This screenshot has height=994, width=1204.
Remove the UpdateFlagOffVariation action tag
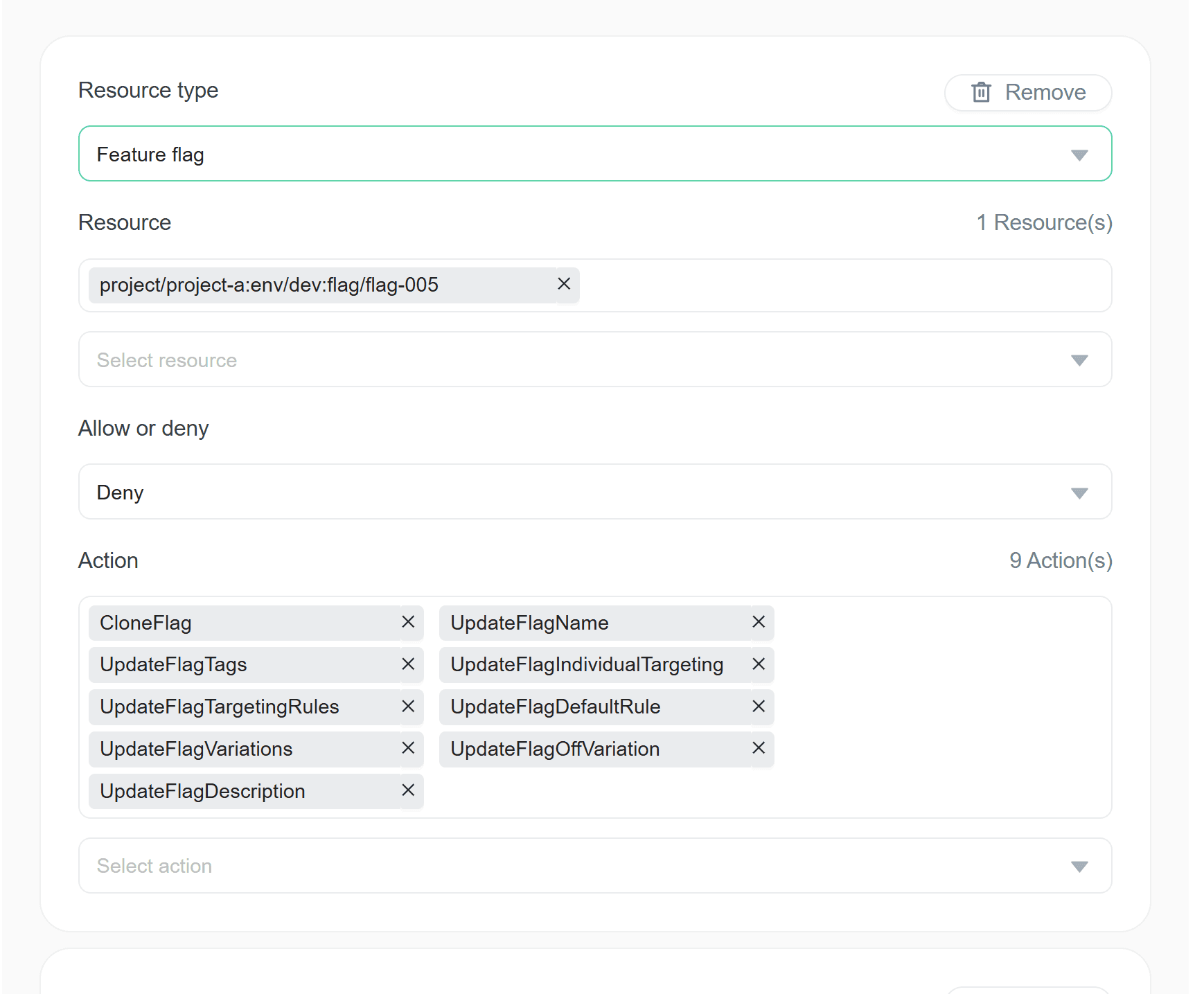click(x=759, y=748)
